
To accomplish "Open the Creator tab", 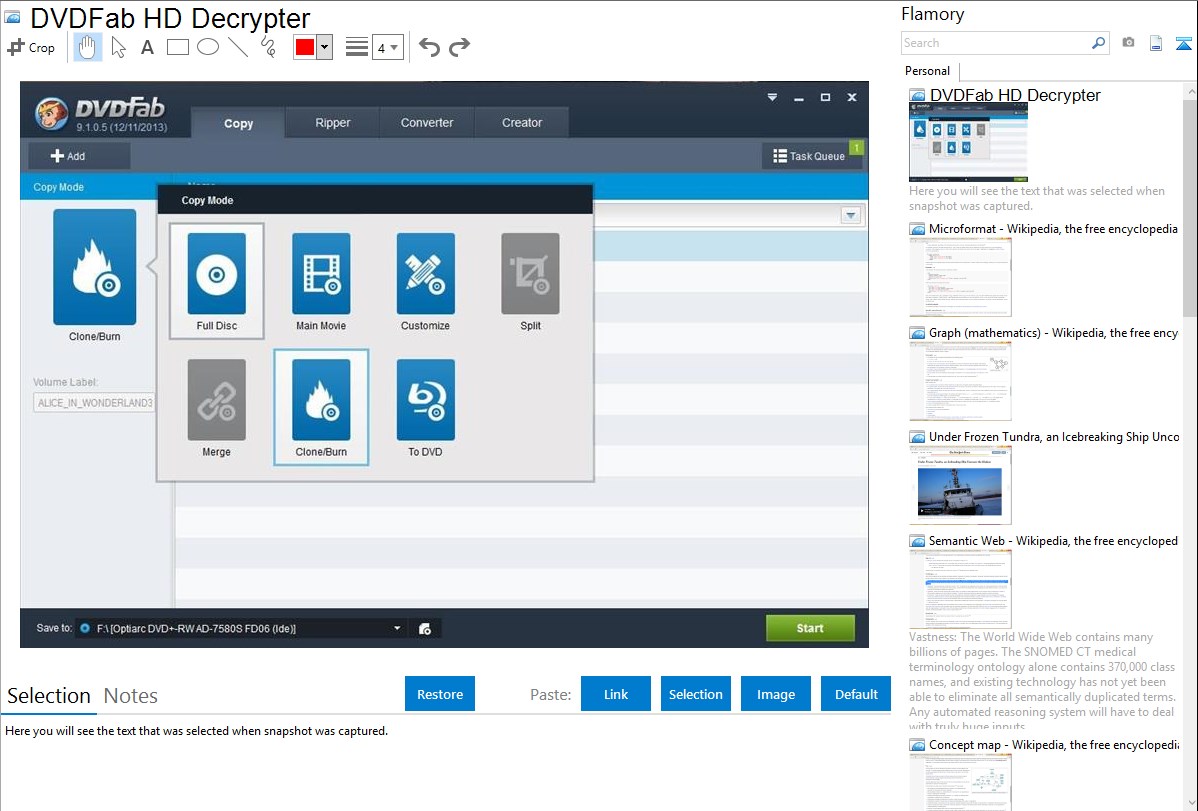I will 522,122.
